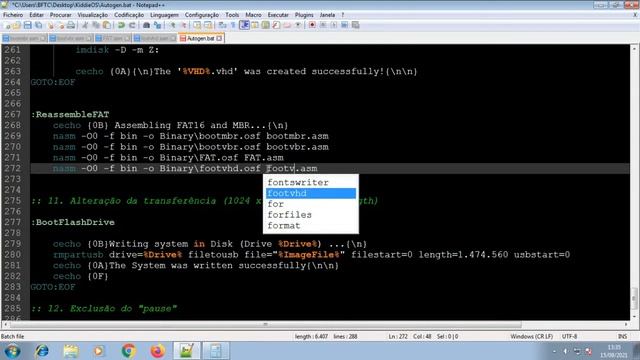Click the 'Windows (CR LF)' status bar entry
This screenshot has width=640, height=360.
pyautogui.click(x=531, y=336)
